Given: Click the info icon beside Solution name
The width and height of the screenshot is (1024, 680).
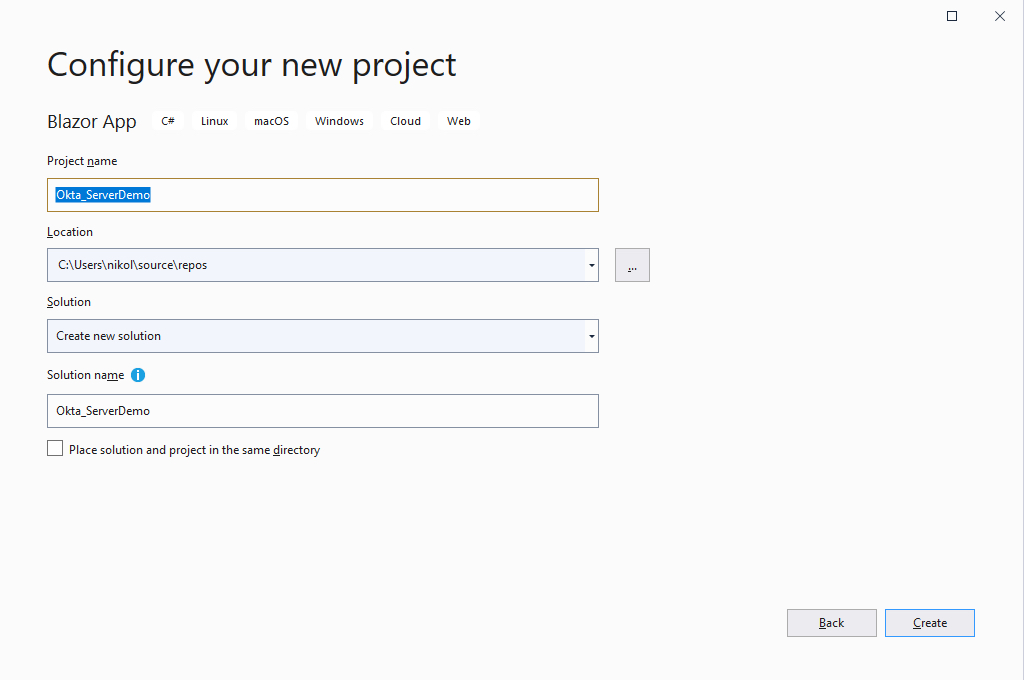Looking at the screenshot, I should point(138,375).
